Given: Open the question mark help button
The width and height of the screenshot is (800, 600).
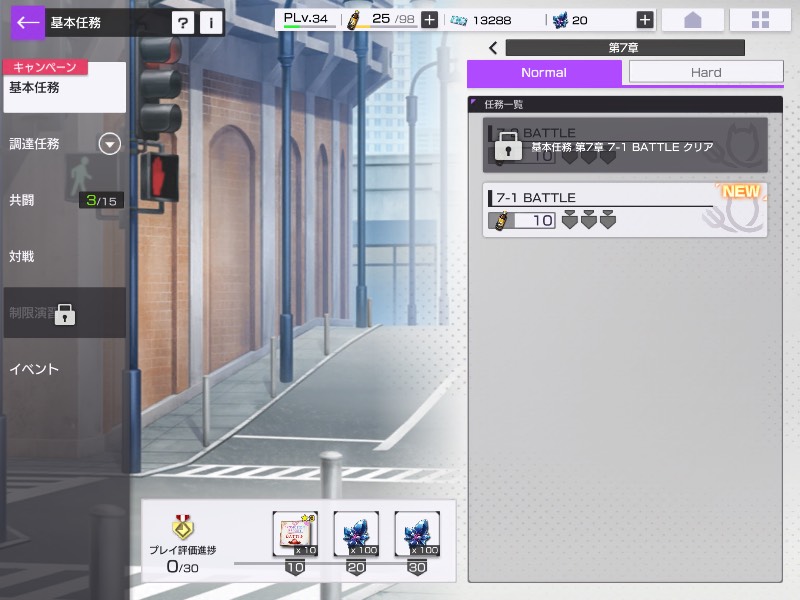Looking at the screenshot, I should (x=183, y=23).
